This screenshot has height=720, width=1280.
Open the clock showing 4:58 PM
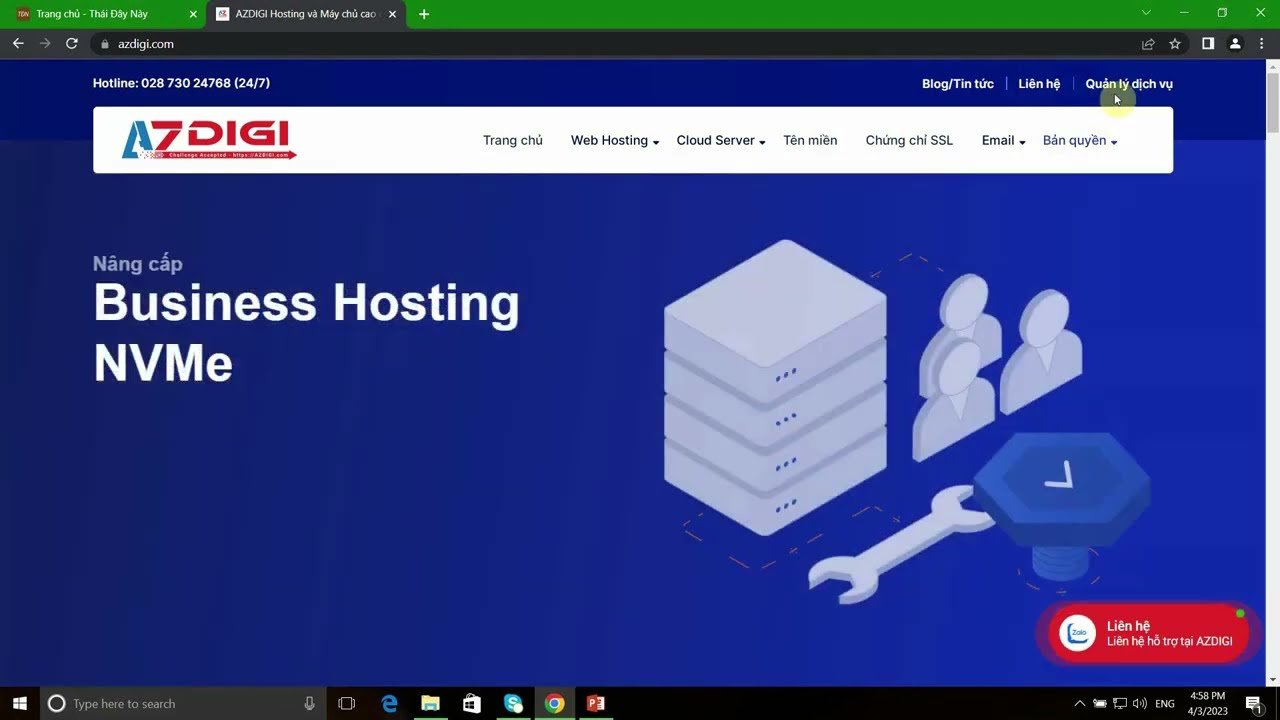point(1207,703)
